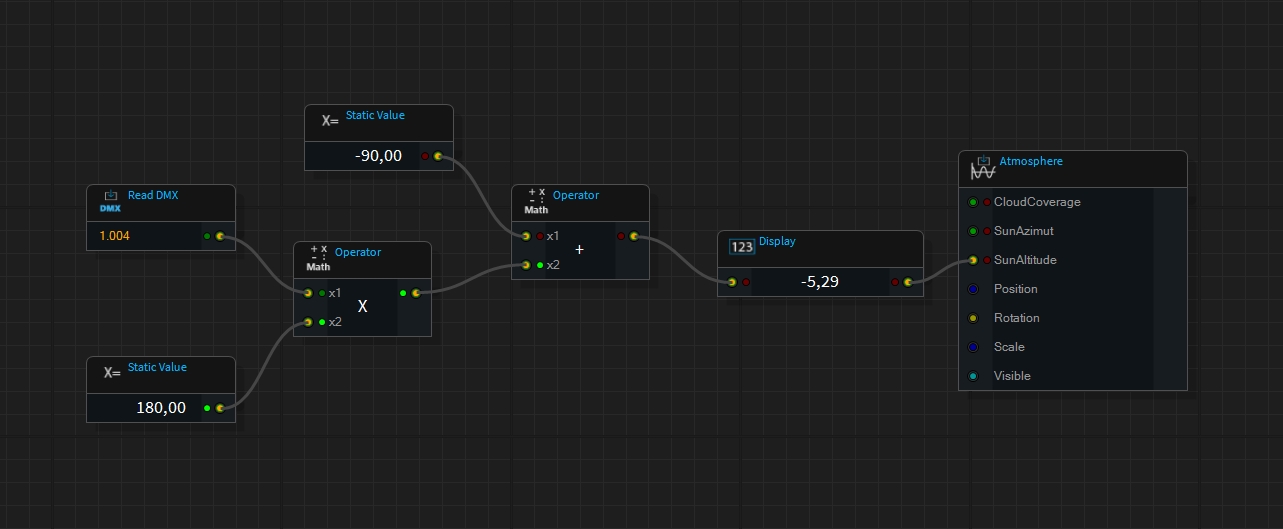Click x1 input pin on multiply Operator
Viewport: 1283px width, 529px height.
pos(308,293)
